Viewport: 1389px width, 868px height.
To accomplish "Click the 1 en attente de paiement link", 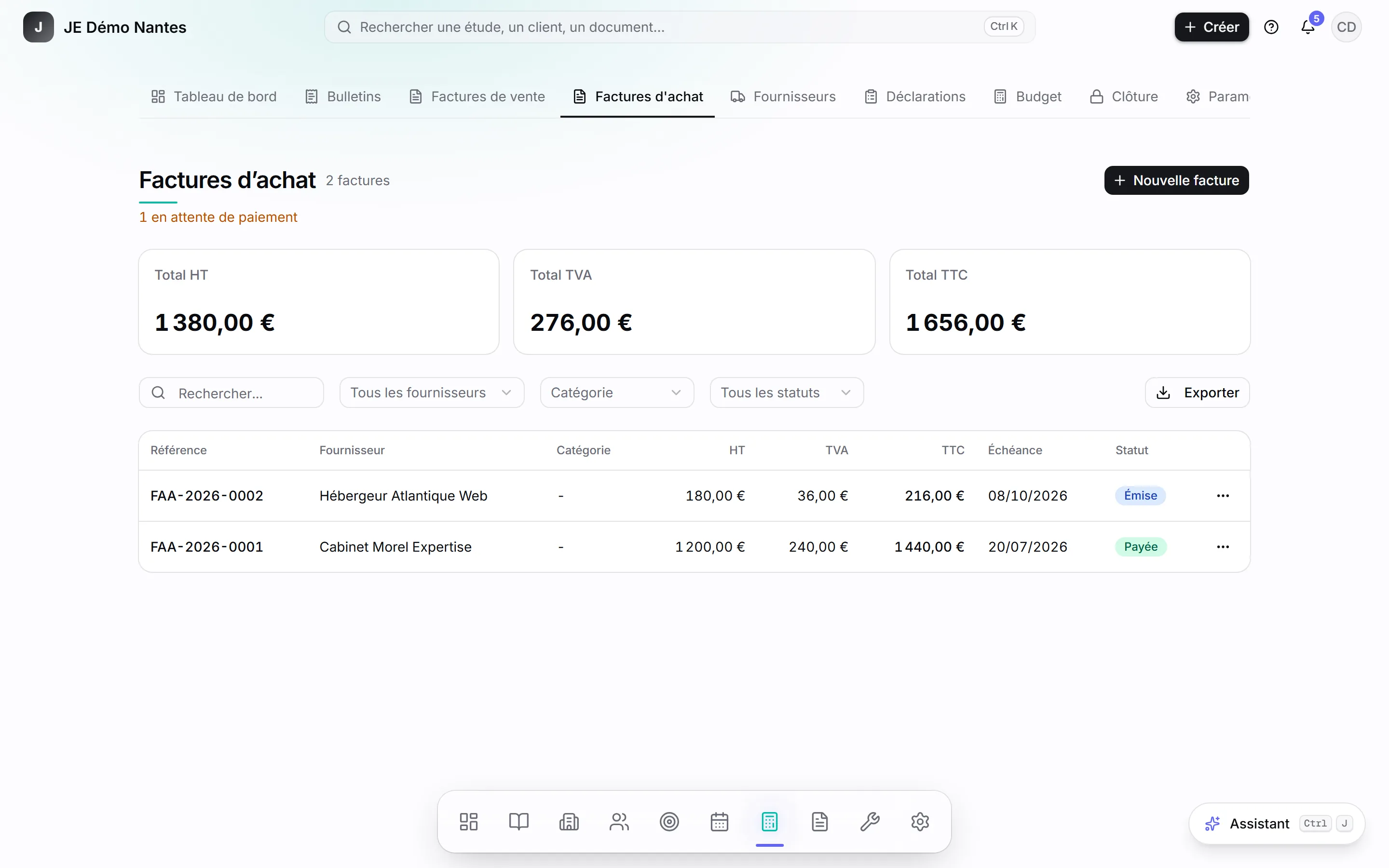I will tap(218, 217).
